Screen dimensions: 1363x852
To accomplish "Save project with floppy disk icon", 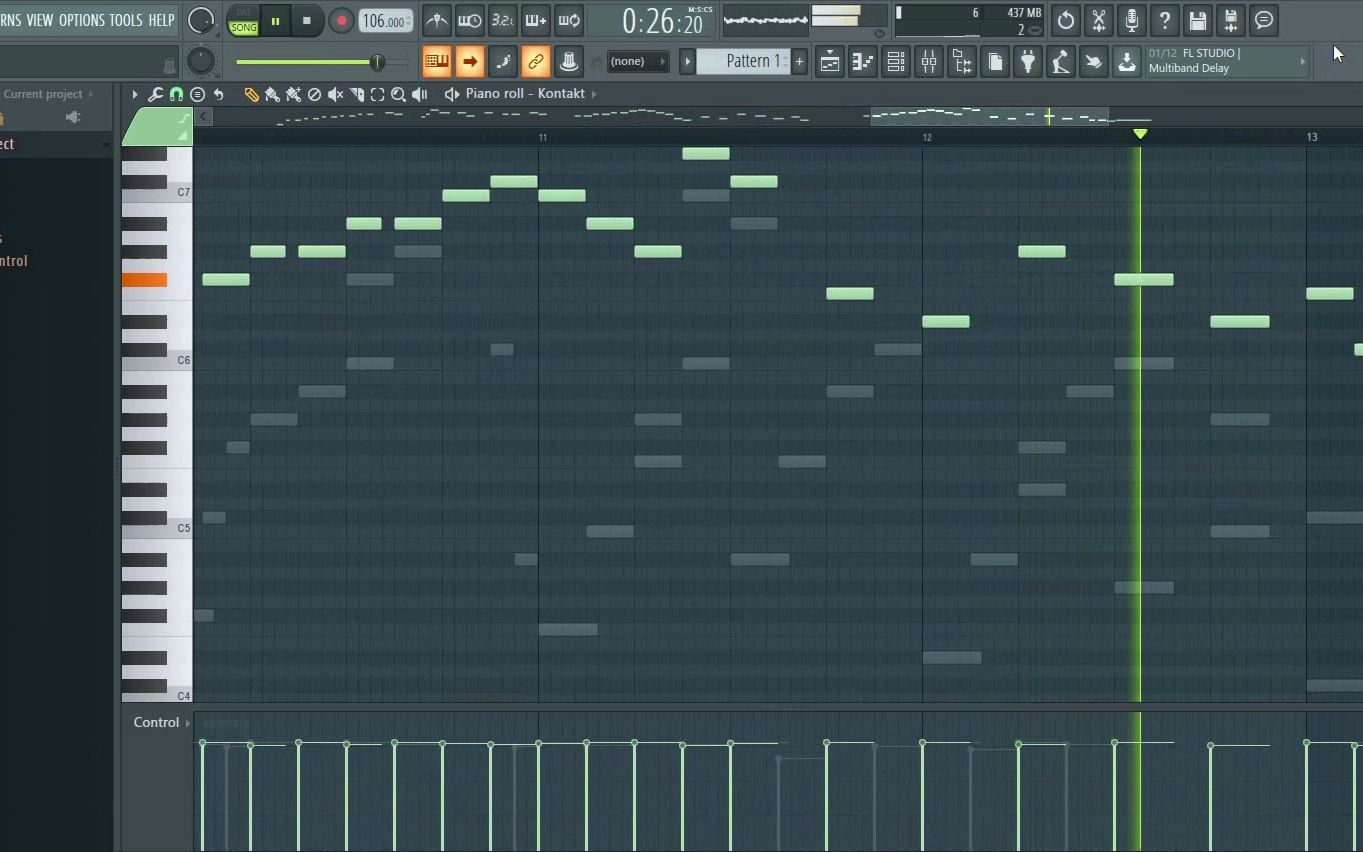I will click(x=1198, y=20).
